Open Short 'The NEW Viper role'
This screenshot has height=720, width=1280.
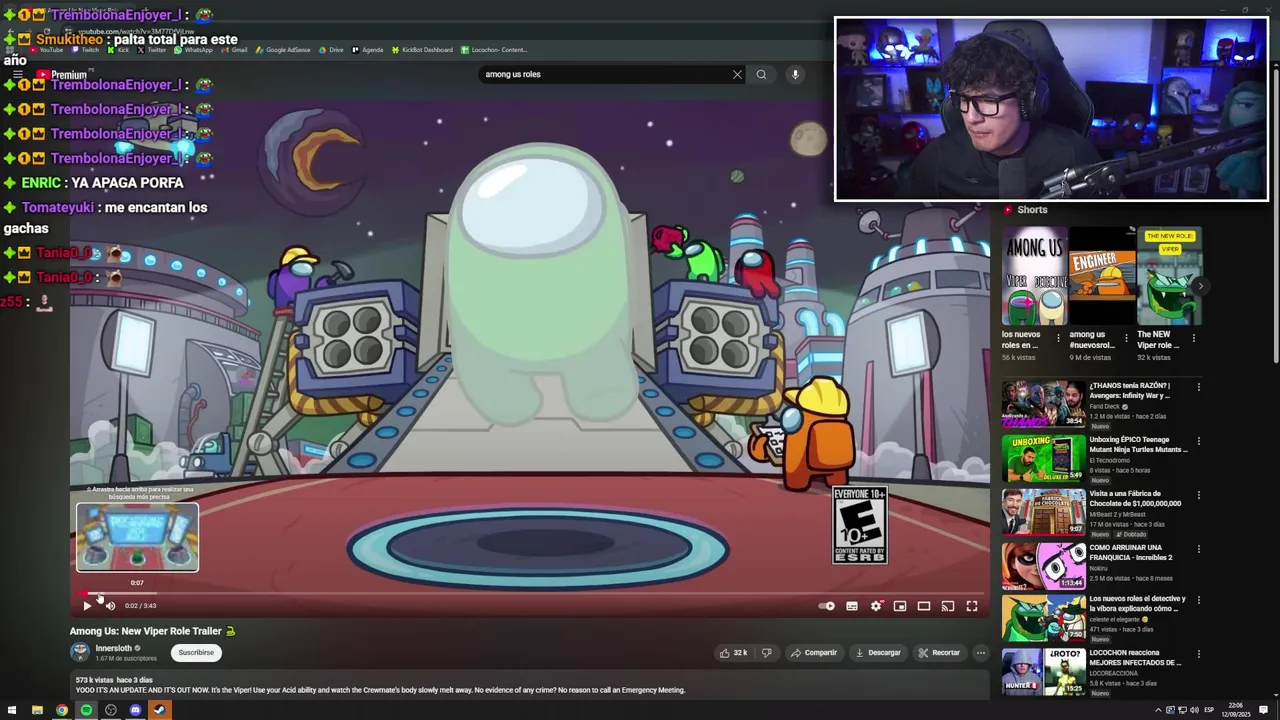tap(1169, 276)
